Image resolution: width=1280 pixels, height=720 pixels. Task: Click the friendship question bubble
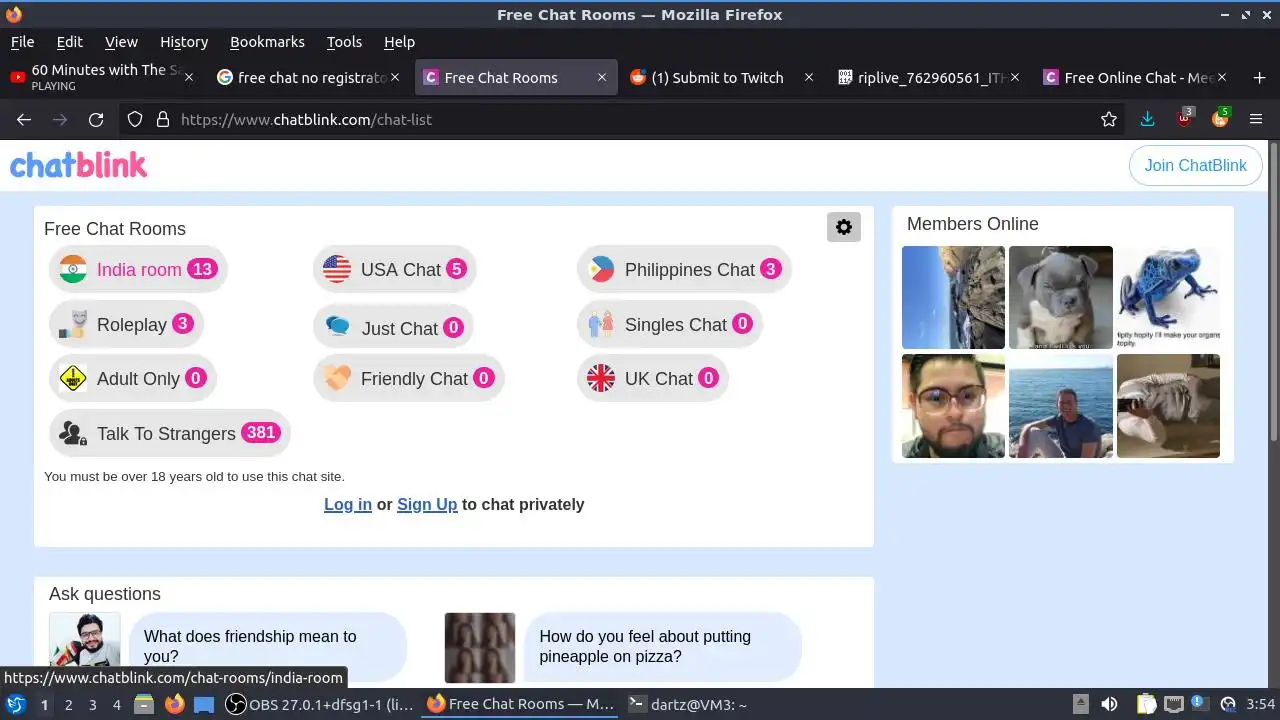[267, 647]
